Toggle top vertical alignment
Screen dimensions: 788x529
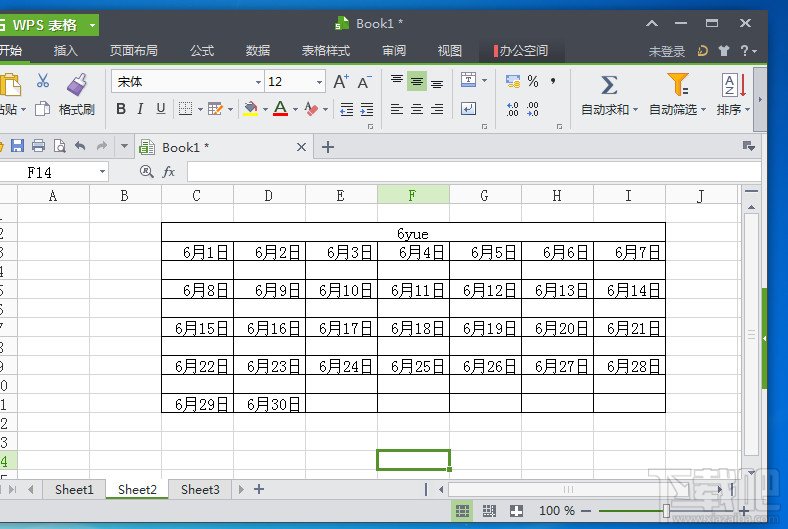397,81
